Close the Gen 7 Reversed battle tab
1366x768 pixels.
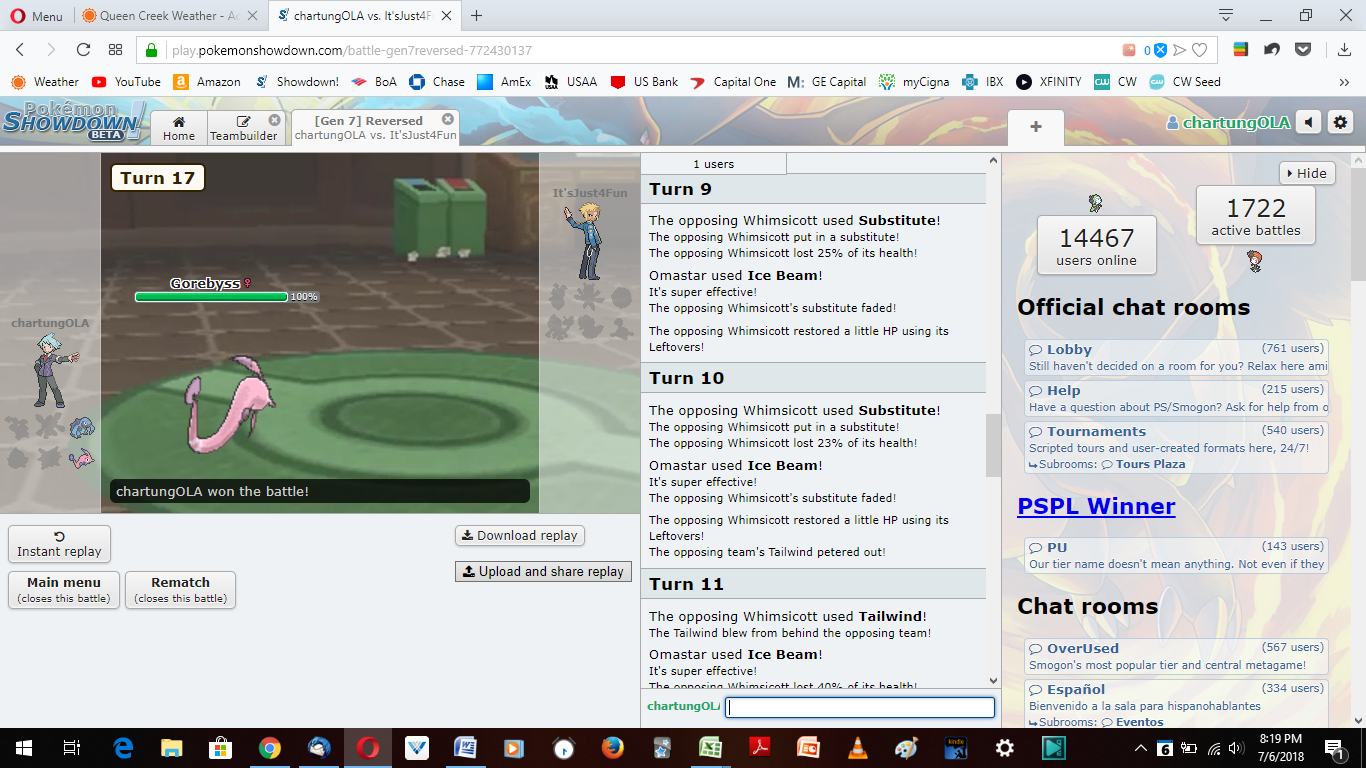(x=448, y=120)
